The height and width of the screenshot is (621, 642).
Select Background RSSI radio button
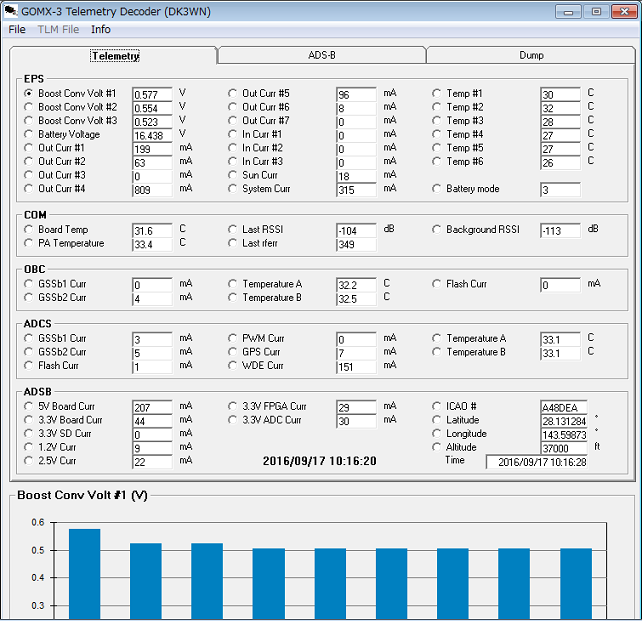pos(436,229)
